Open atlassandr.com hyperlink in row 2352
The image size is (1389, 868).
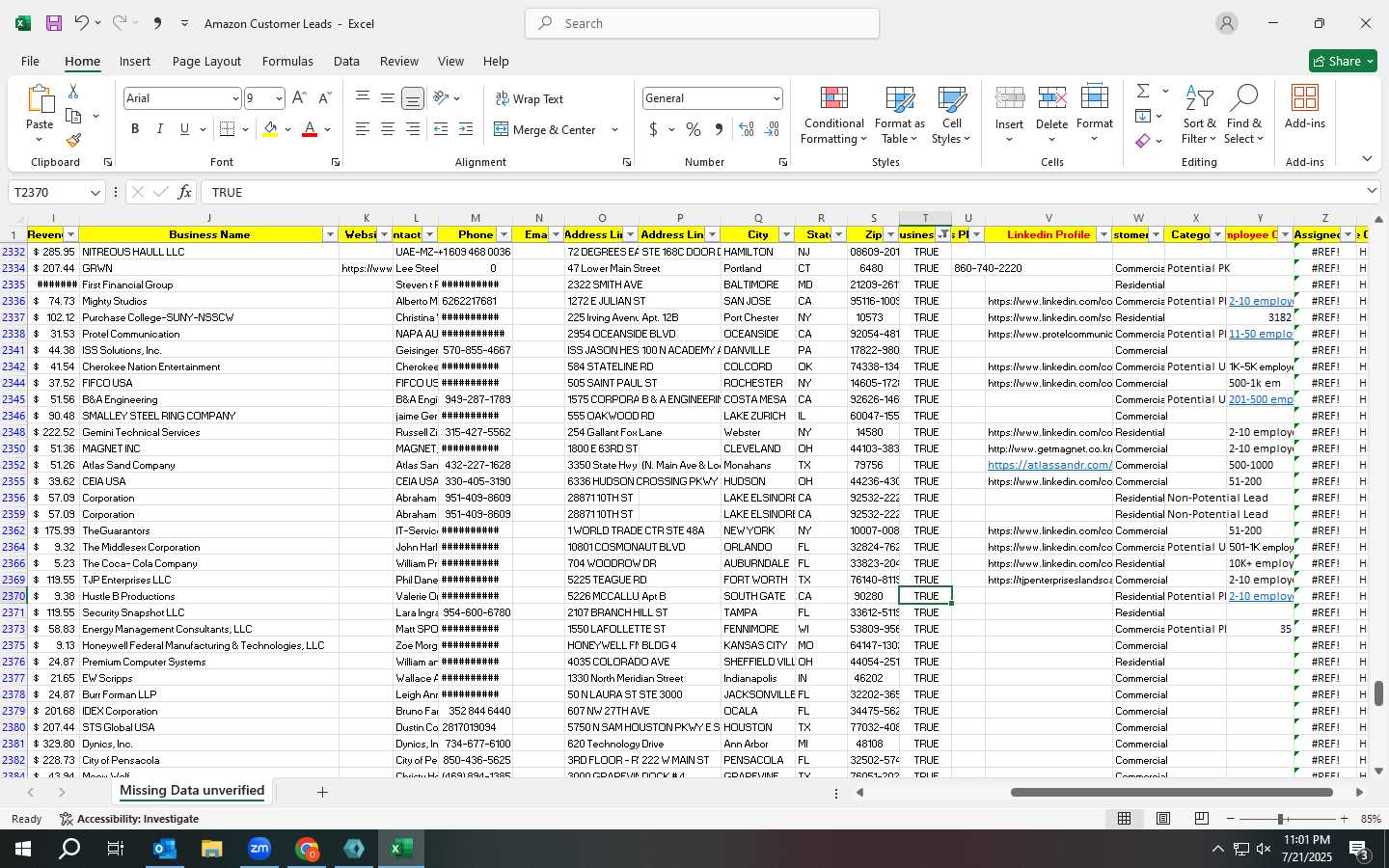tap(1049, 465)
